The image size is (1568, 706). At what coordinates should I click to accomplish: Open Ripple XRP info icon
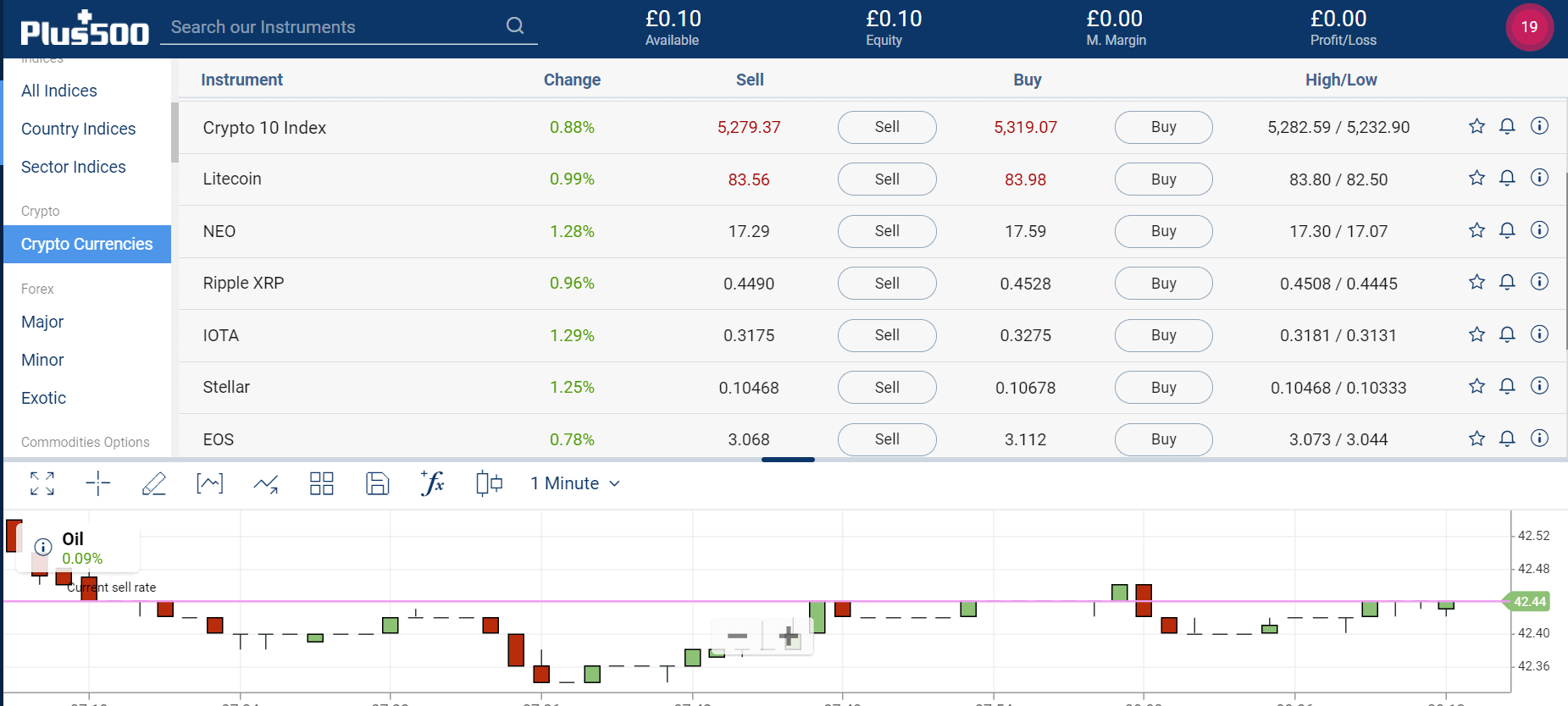[1539, 282]
